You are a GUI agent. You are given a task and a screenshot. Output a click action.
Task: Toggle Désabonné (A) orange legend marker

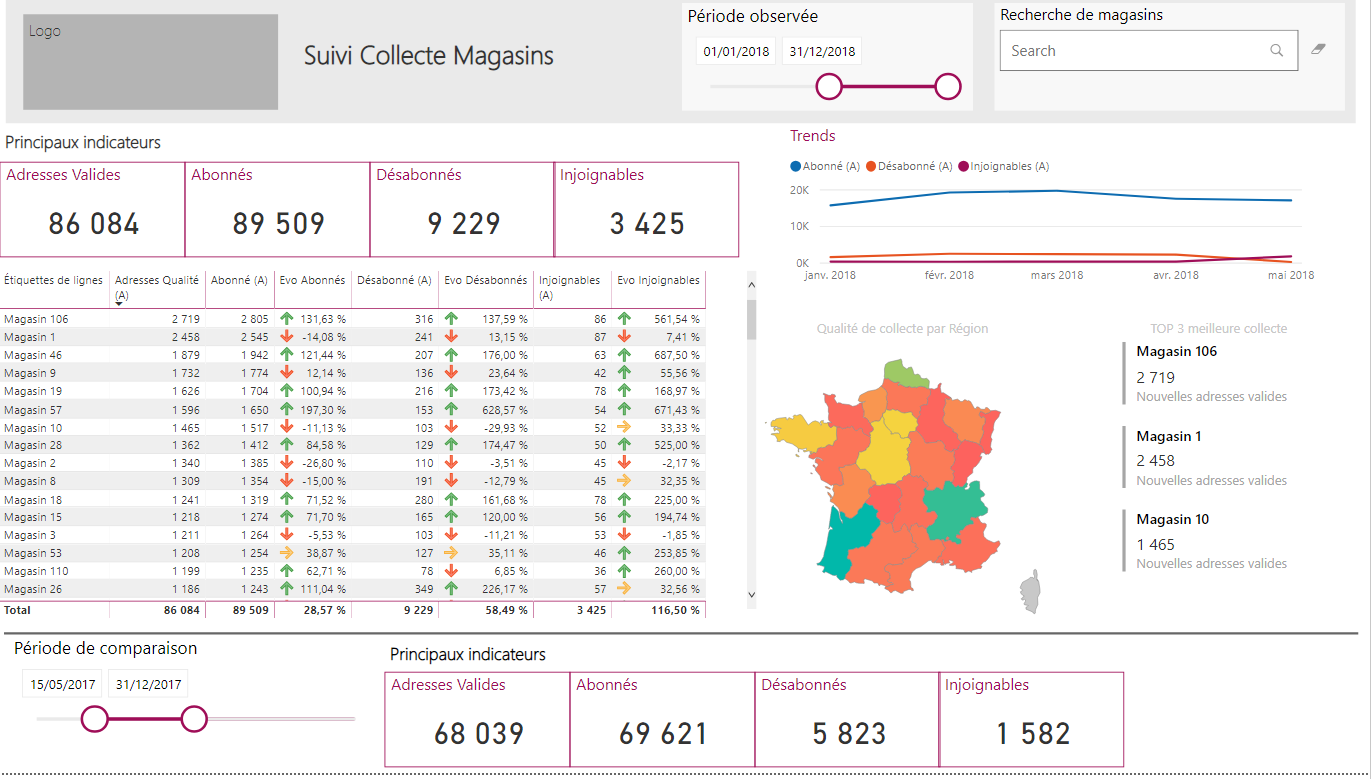(871, 166)
